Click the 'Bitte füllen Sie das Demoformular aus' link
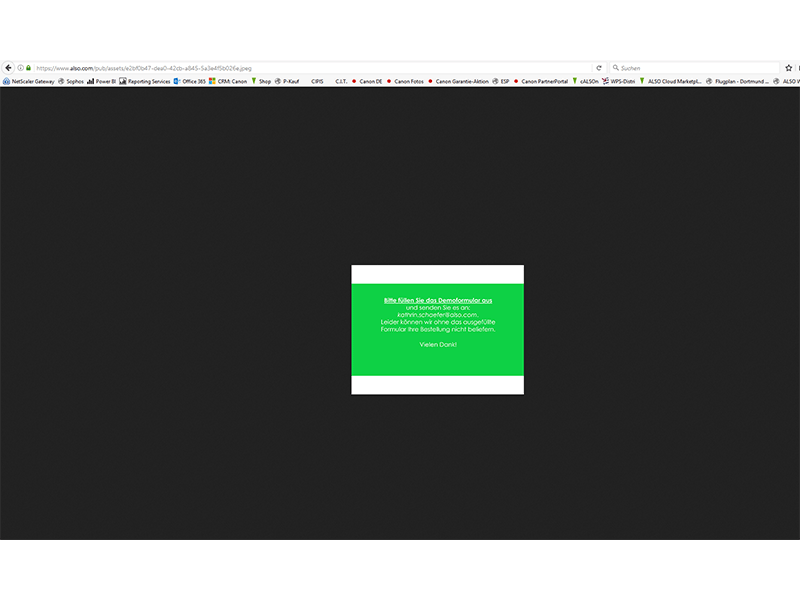This screenshot has height=600, width=800. tap(437, 300)
